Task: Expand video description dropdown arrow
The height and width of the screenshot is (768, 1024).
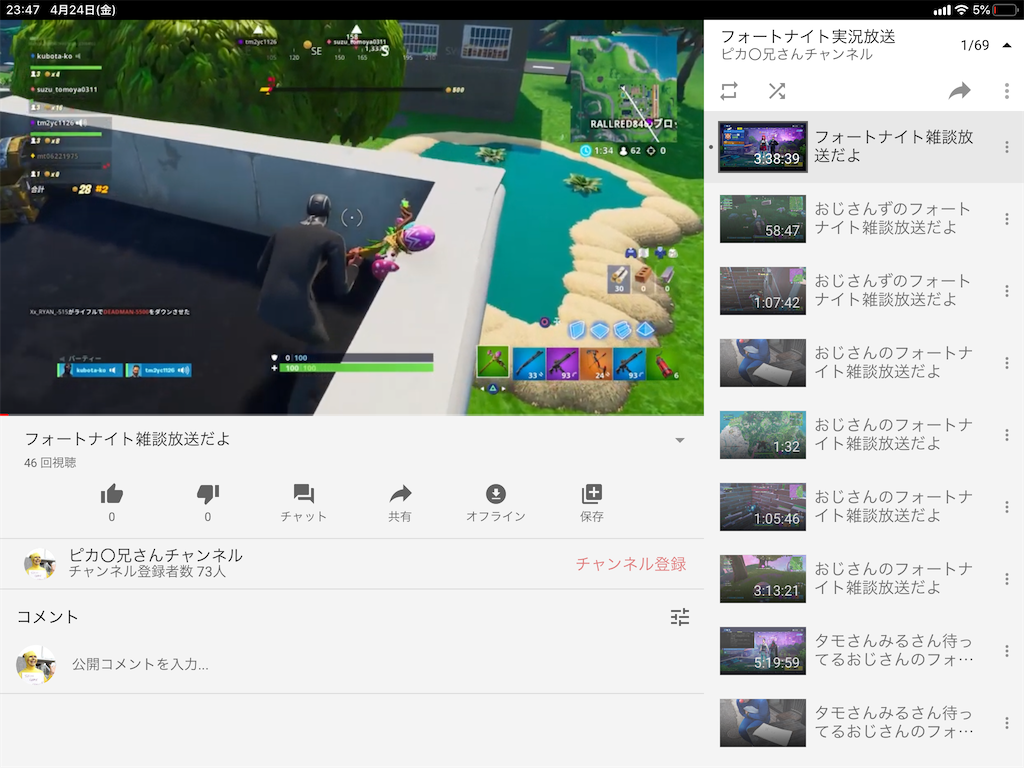Action: pos(680,440)
